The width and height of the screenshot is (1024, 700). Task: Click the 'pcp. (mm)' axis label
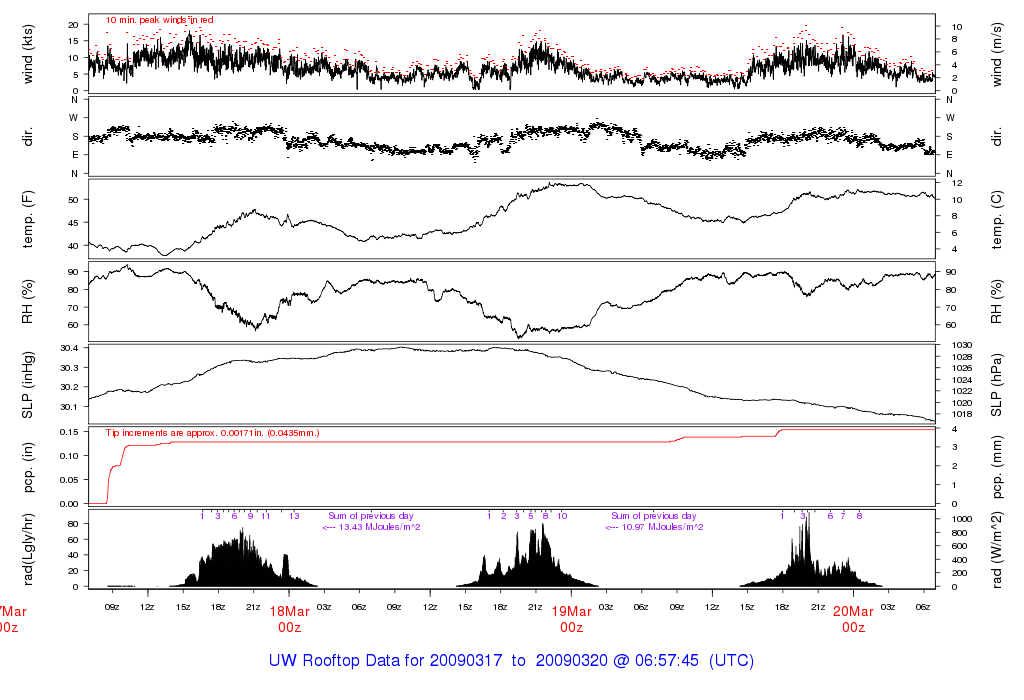click(x=997, y=468)
